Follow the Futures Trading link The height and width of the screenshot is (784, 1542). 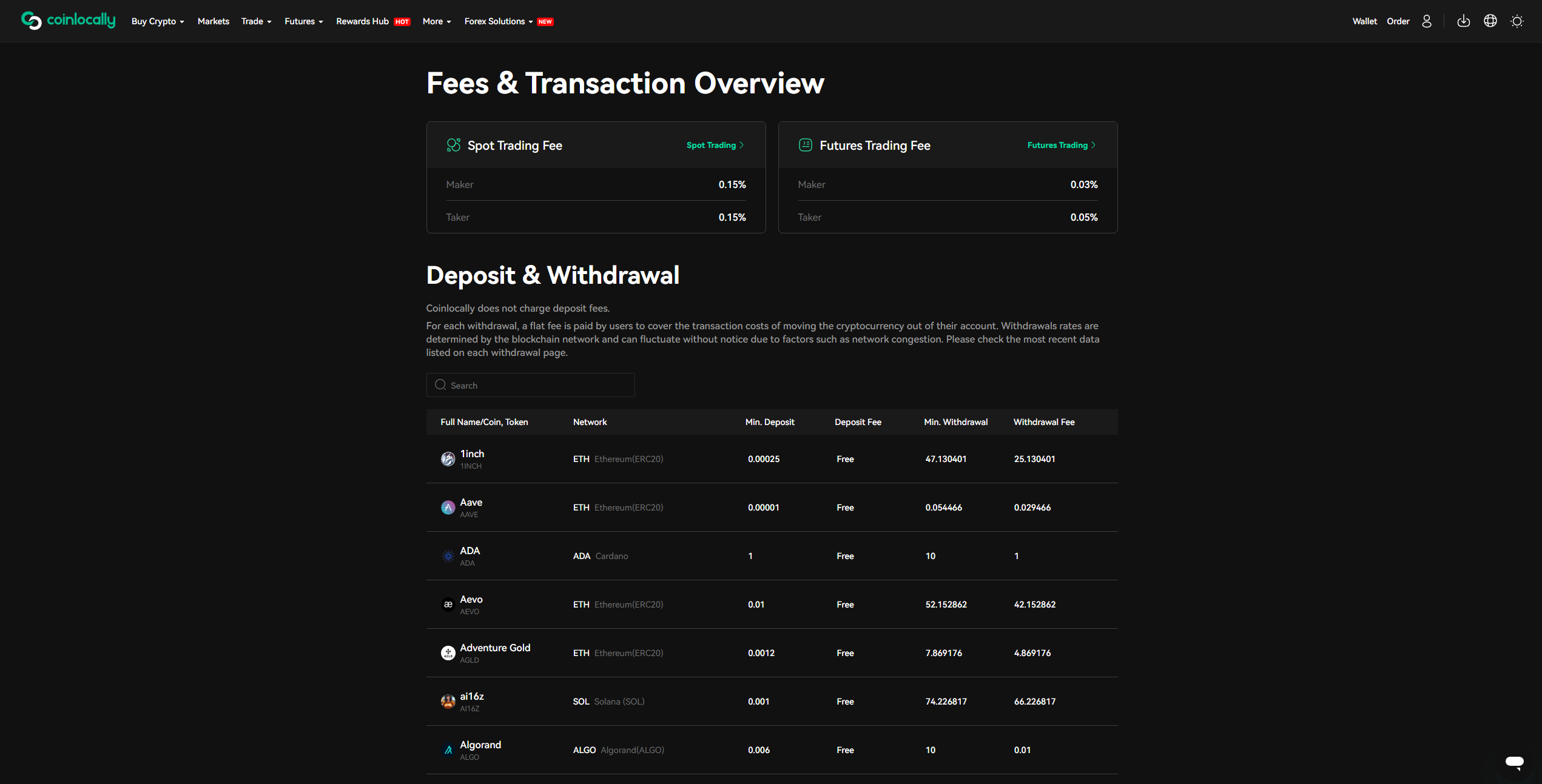(x=1062, y=145)
